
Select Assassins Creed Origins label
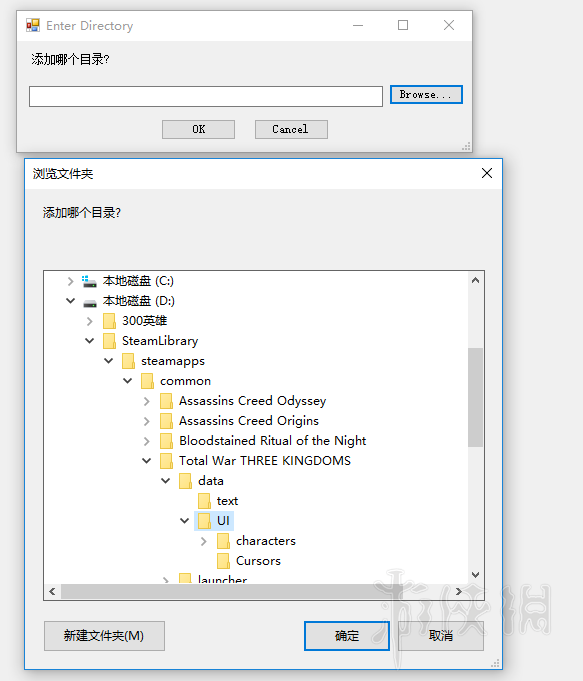(249, 421)
